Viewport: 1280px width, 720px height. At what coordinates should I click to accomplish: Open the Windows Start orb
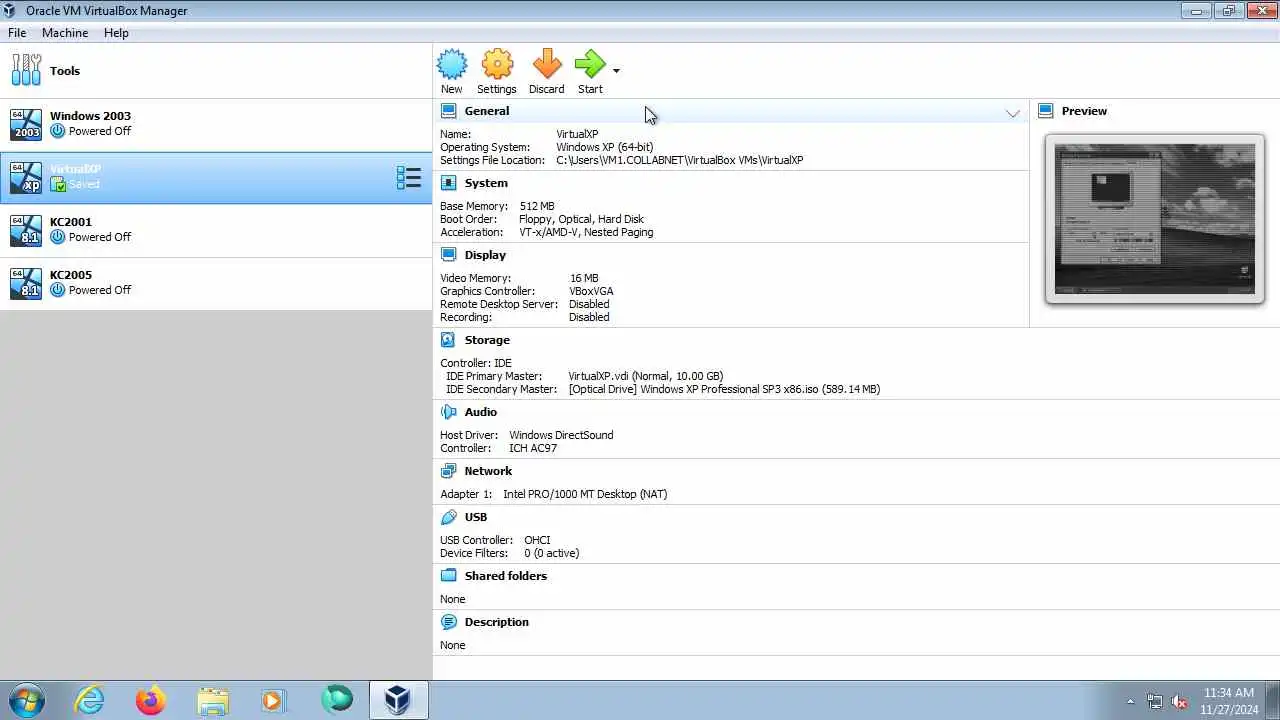(27, 700)
